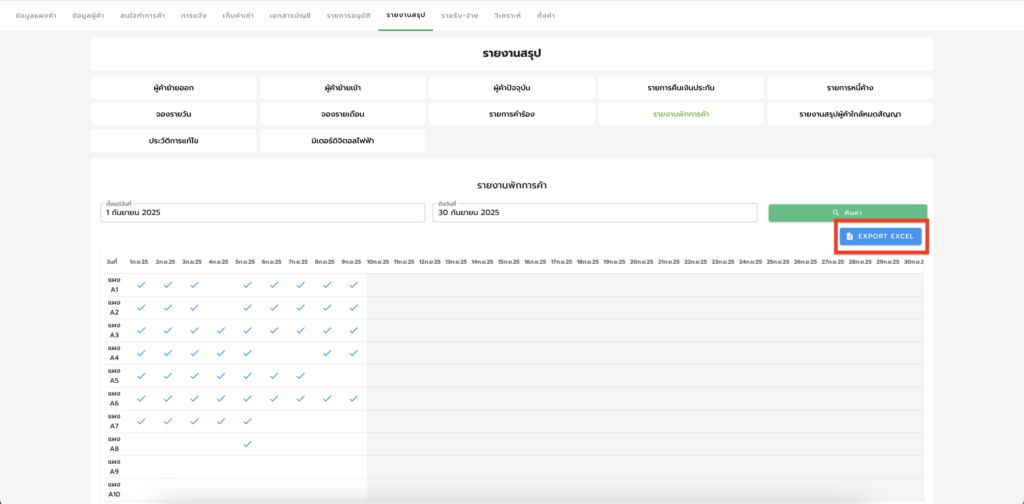The width and height of the screenshot is (1024, 504).
Task: Click the check mark for A7 on 1ก.ย.25
Action: coord(141,421)
